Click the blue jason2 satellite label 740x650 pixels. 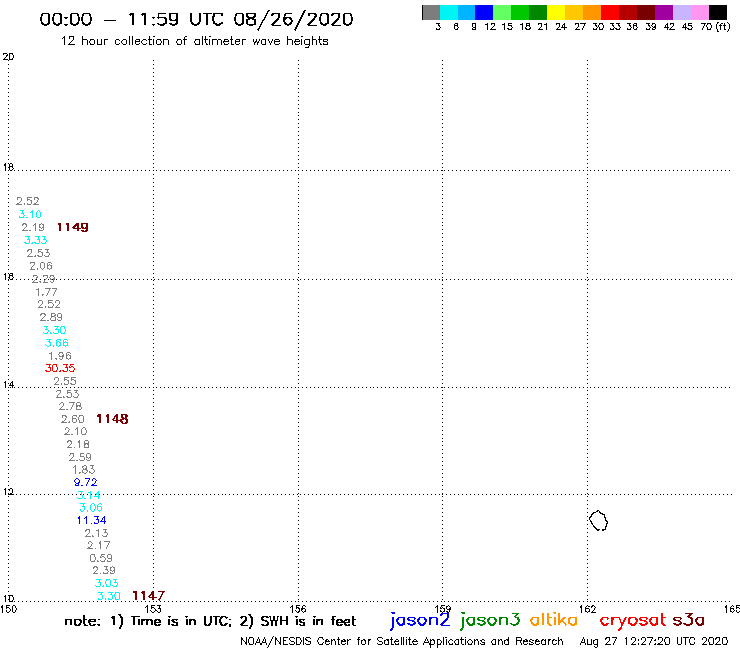pyautogui.click(x=420, y=620)
